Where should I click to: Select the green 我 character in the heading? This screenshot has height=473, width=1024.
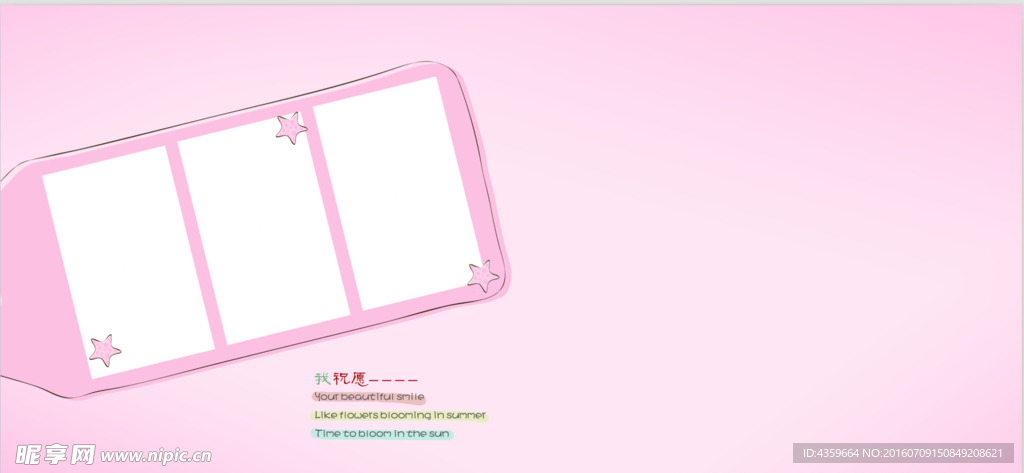[x=322, y=379]
